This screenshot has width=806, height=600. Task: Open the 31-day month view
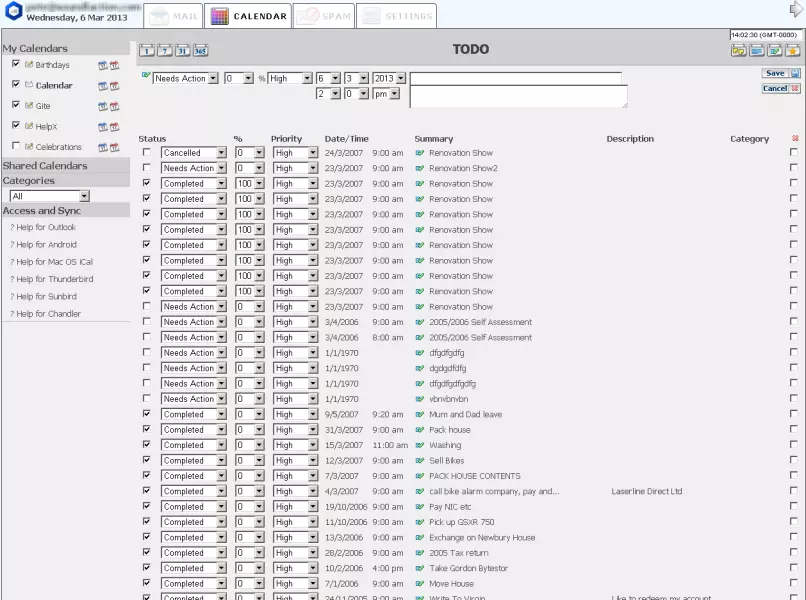pos(182,50)
